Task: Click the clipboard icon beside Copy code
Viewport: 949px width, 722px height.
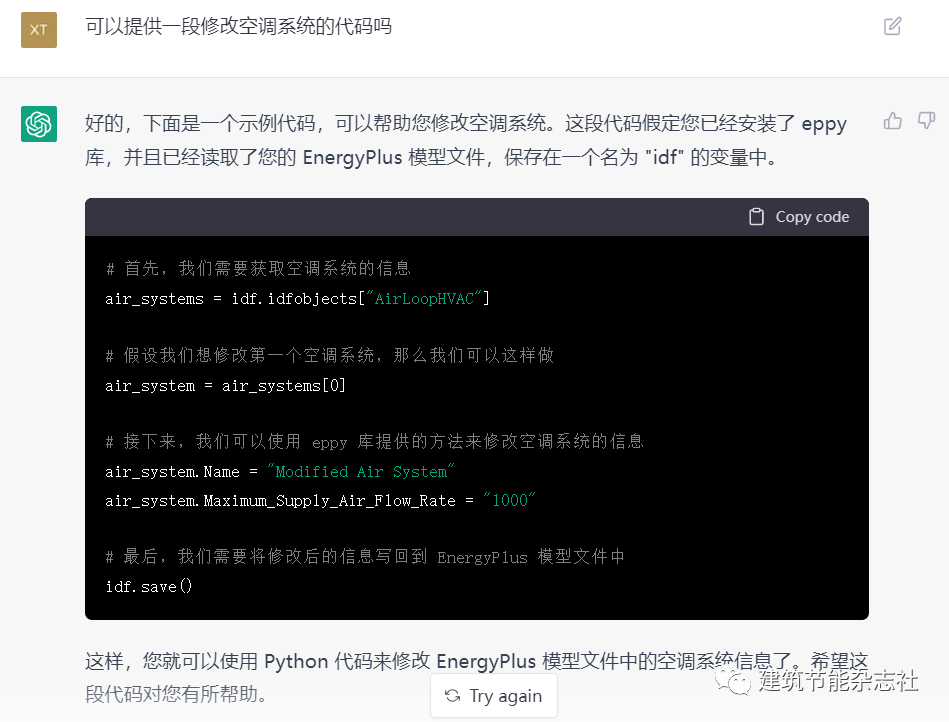Action: click(x=755, y=216)
